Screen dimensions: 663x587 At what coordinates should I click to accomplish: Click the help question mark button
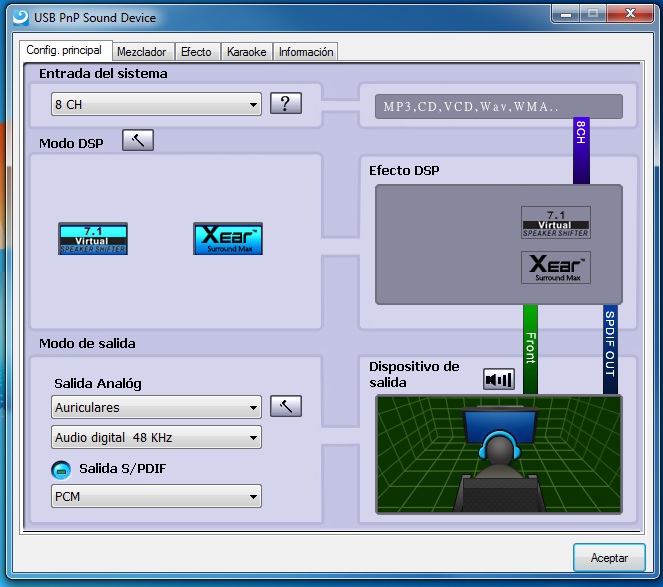[x=286, y=103]
